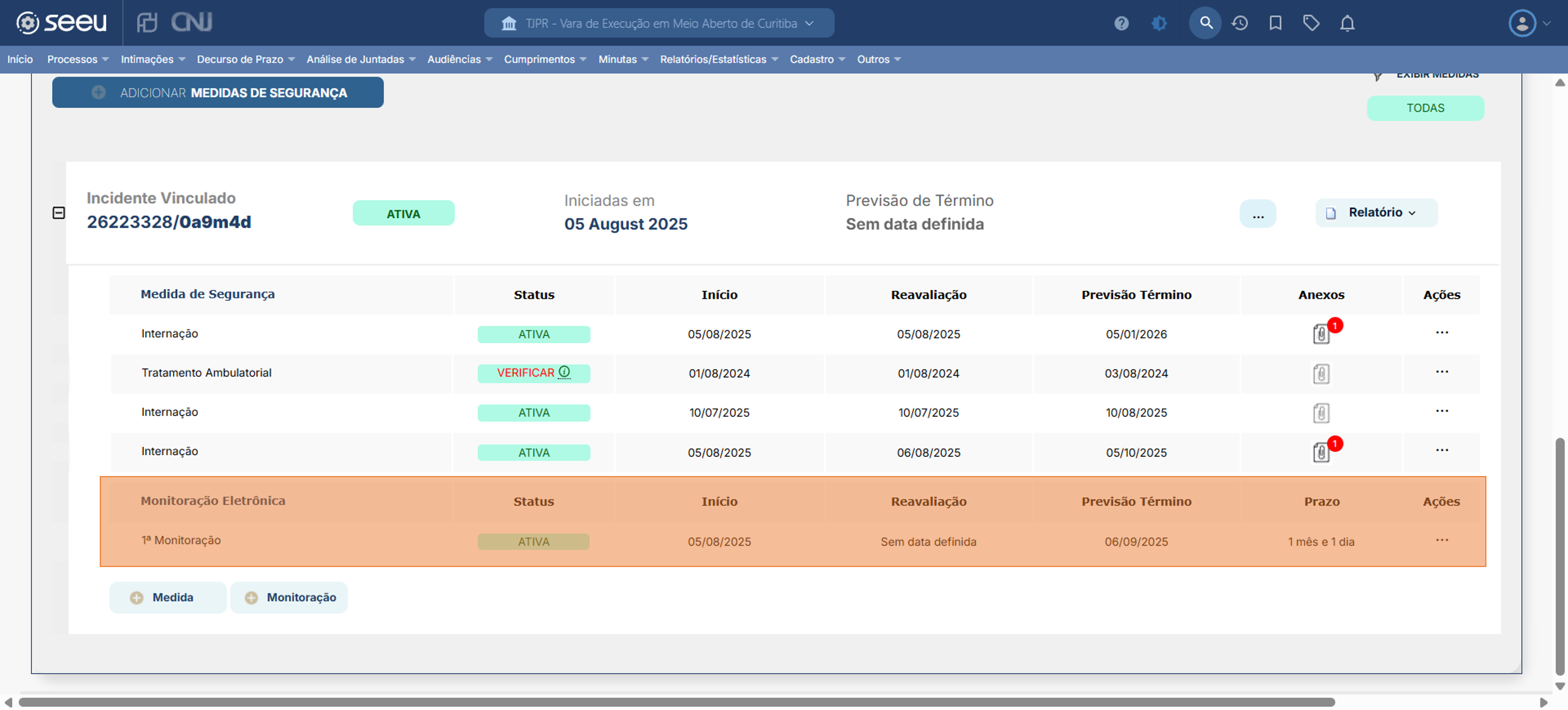Open actions for Tratamento Ambulatorial row
Screen dimensions: 1568x710
[x=1441, y=372]
